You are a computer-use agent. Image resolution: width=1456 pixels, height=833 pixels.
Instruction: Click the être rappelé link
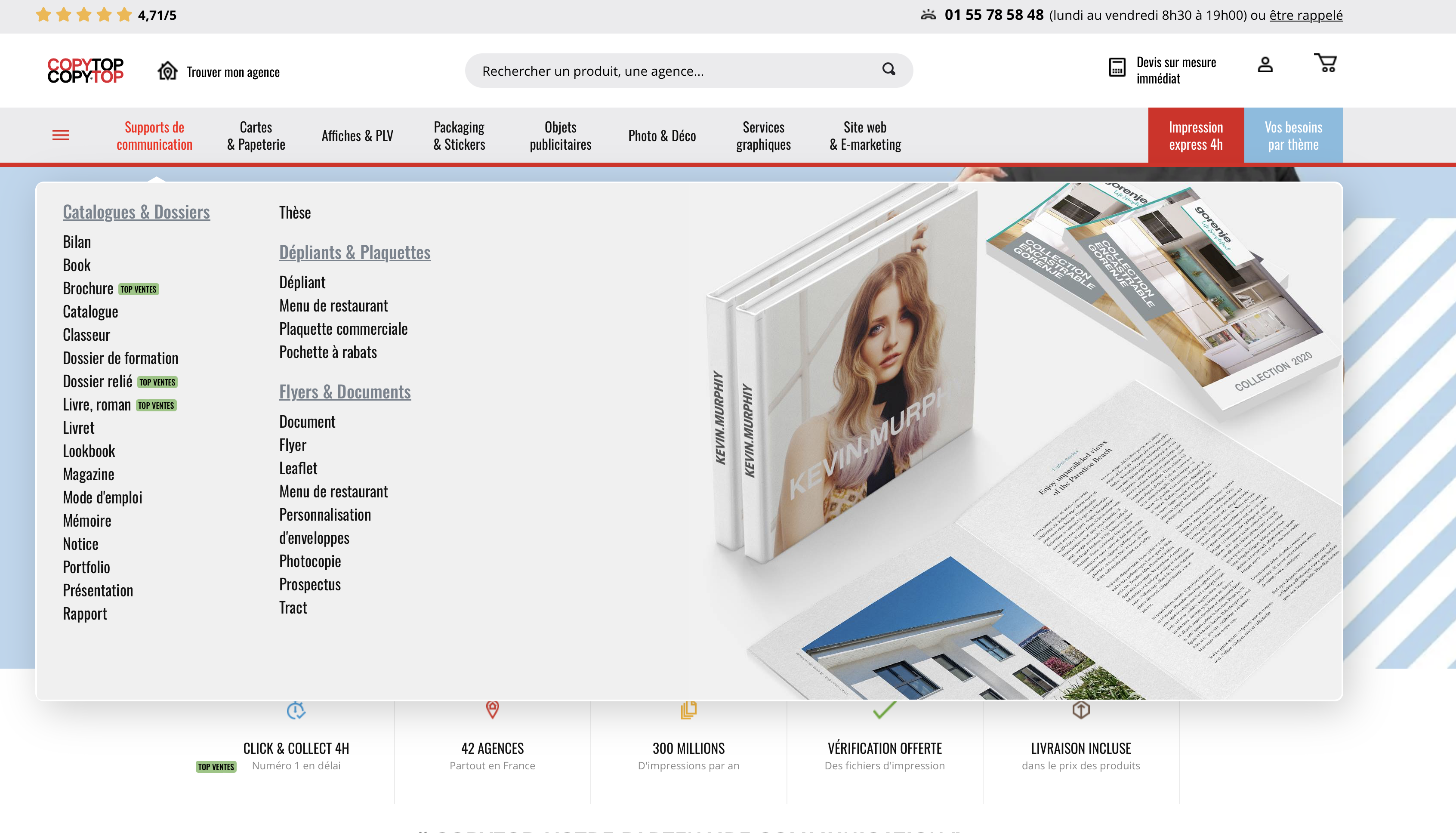(1306, 15)
